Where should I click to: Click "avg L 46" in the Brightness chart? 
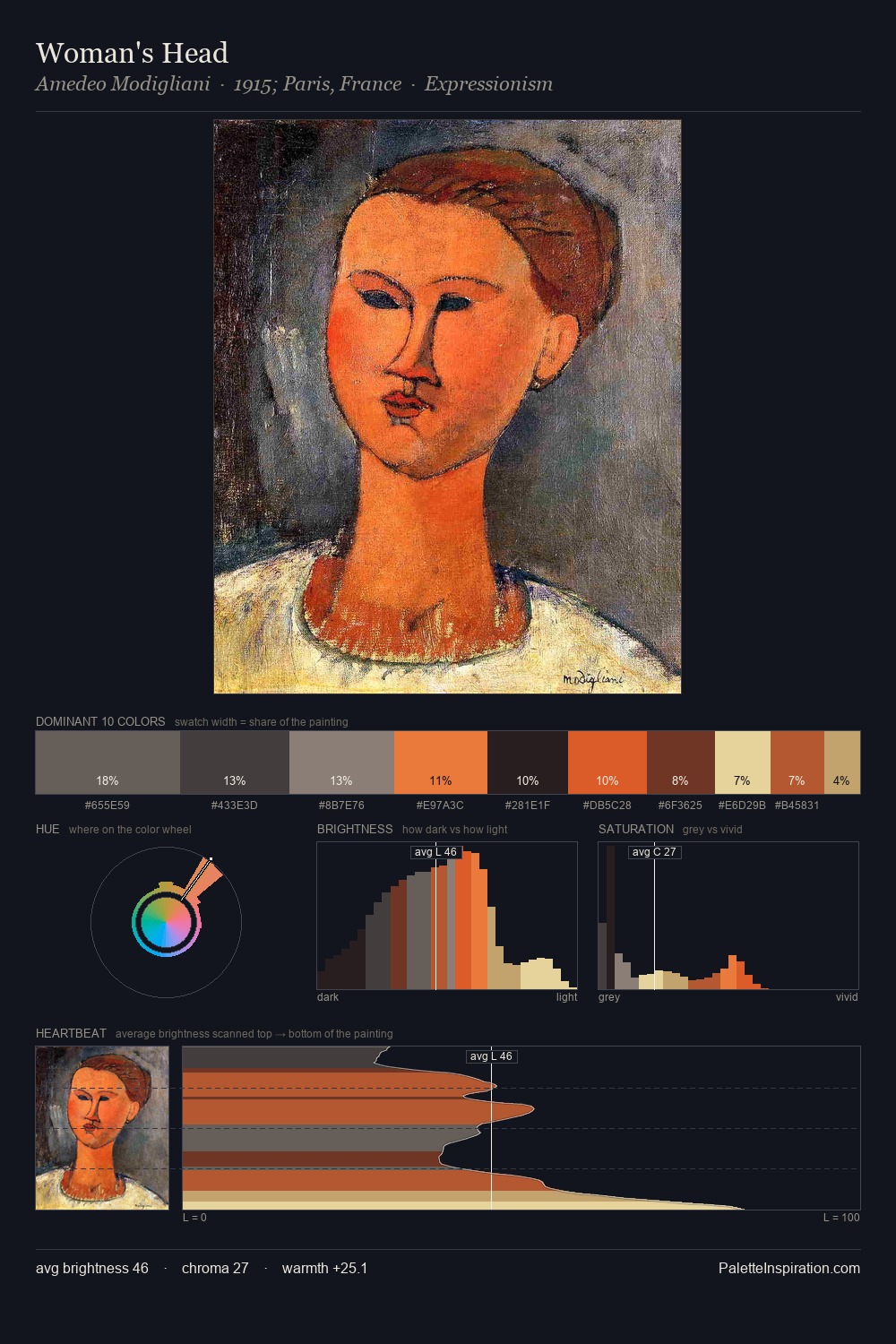tap(435, 852)
